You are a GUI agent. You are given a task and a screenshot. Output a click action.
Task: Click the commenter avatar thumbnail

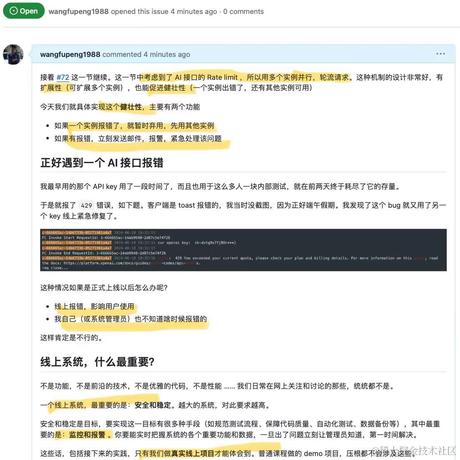13,54
